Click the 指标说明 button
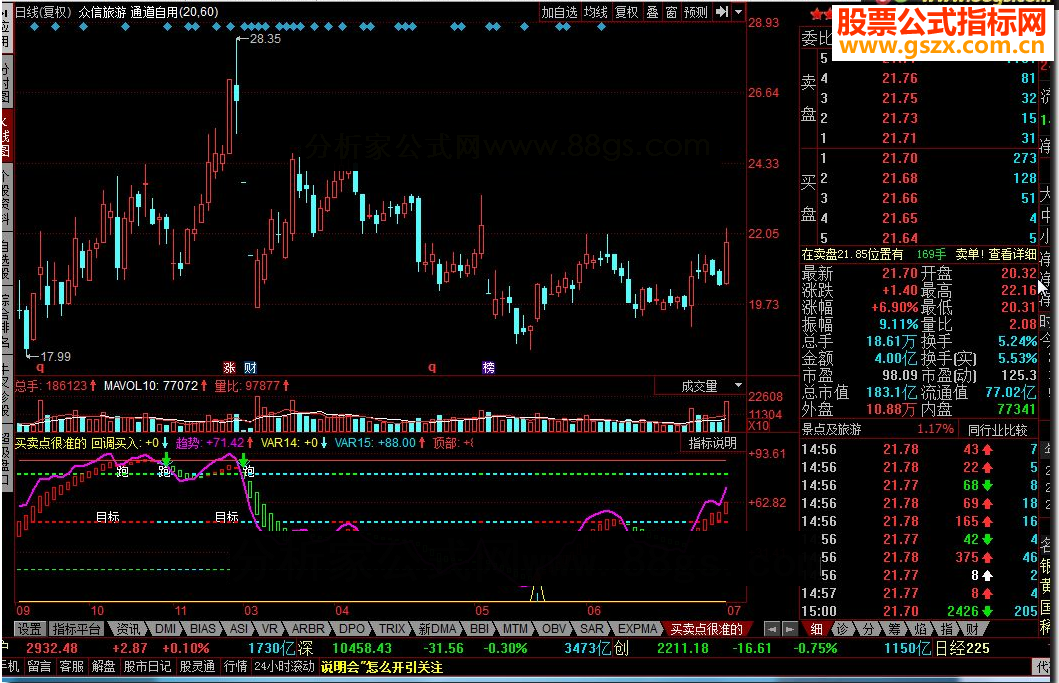Screen dimensions: 1059x683 (713, 443)
